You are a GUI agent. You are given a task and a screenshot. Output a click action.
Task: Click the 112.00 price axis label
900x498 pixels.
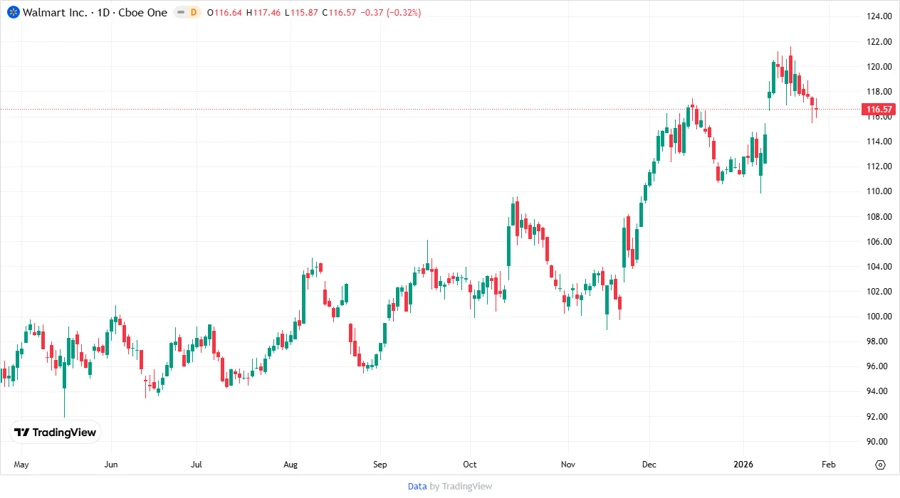[x=879, y=166]
